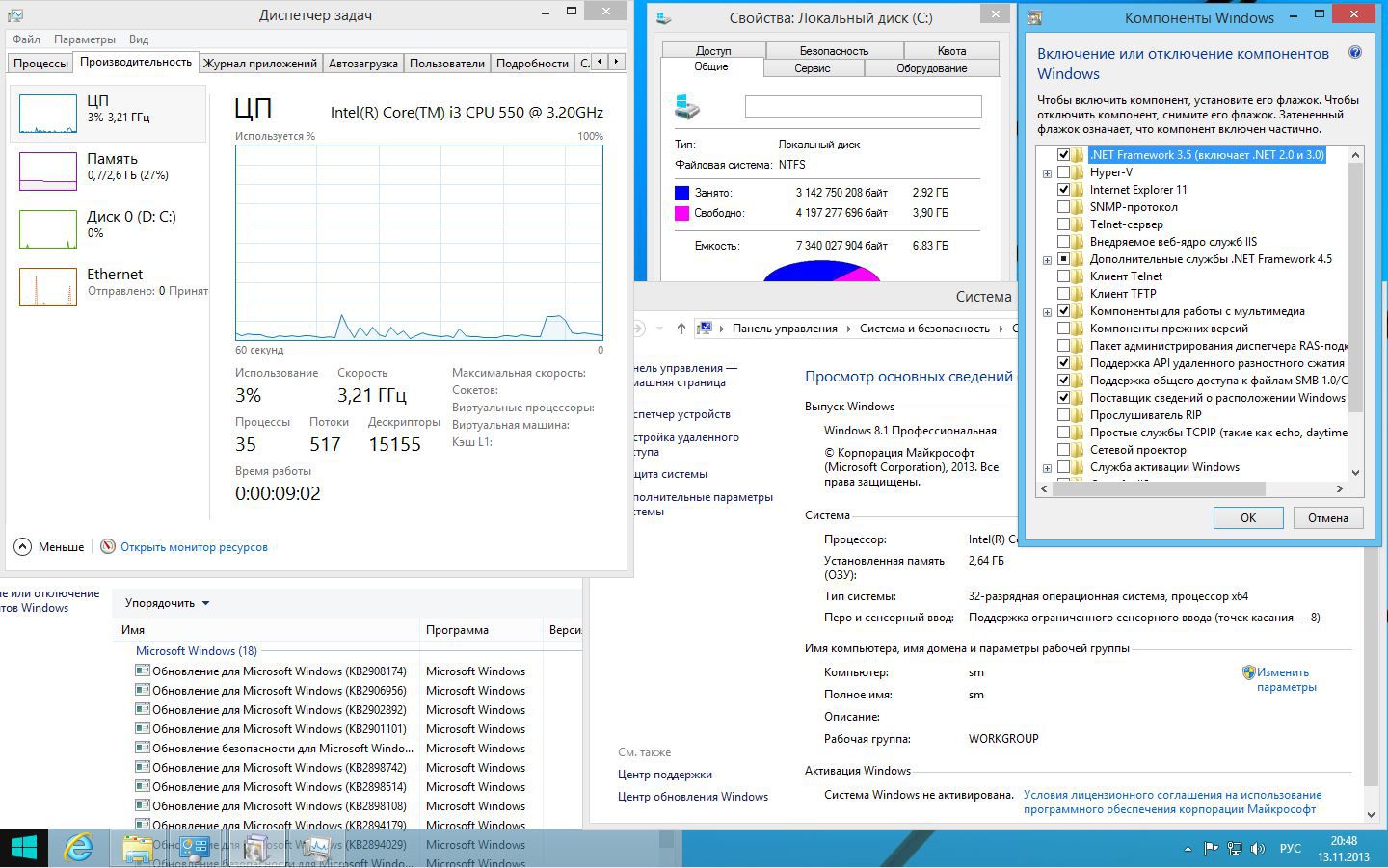
Task: Click the disk properties title bar icon
Action: (x=664, y=17)
